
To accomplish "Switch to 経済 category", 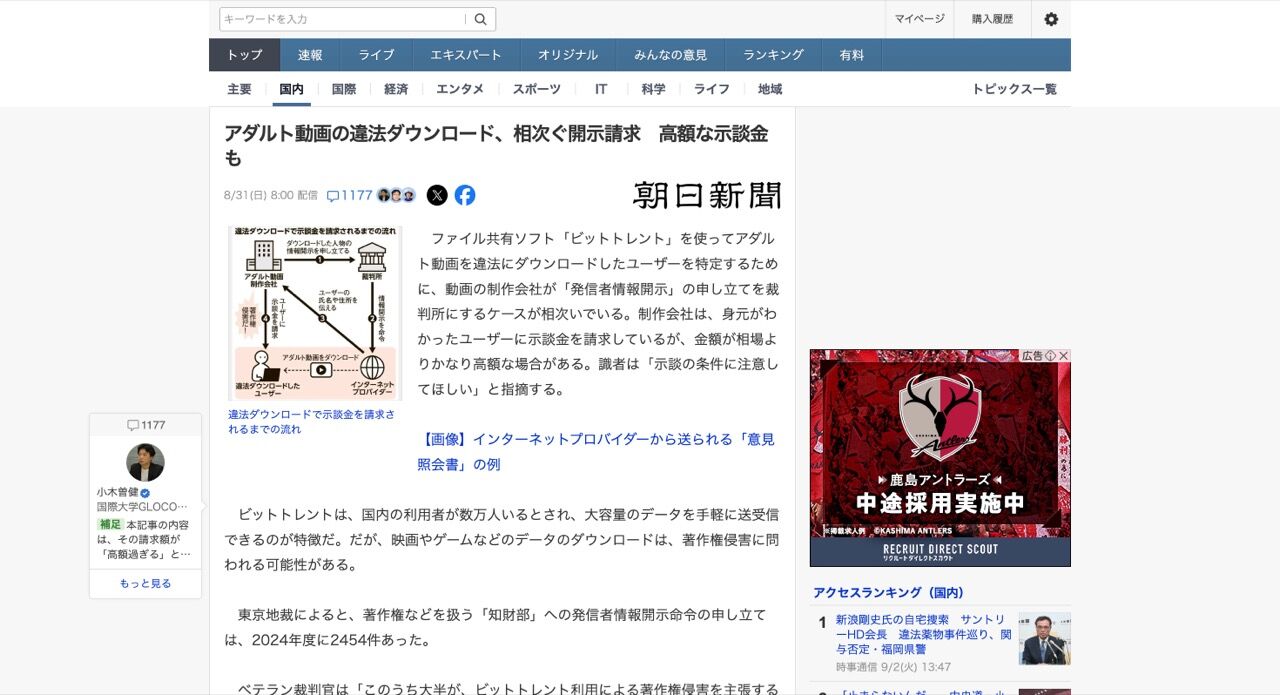I will coord(396,89).
